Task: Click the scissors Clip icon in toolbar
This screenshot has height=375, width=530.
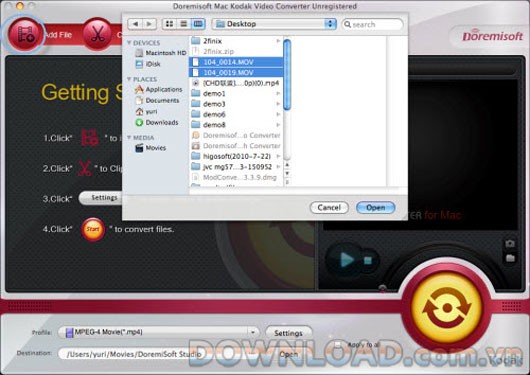Action: click(98, 34)
